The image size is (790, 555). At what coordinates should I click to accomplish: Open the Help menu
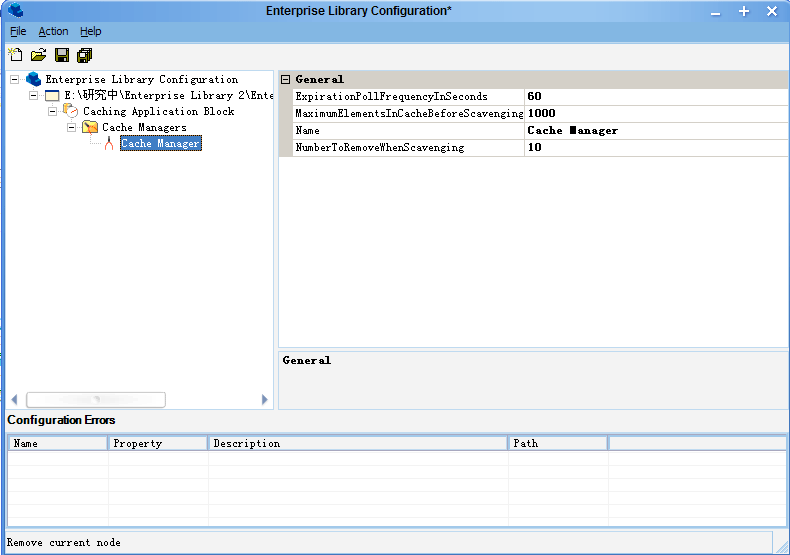point(91,31)
